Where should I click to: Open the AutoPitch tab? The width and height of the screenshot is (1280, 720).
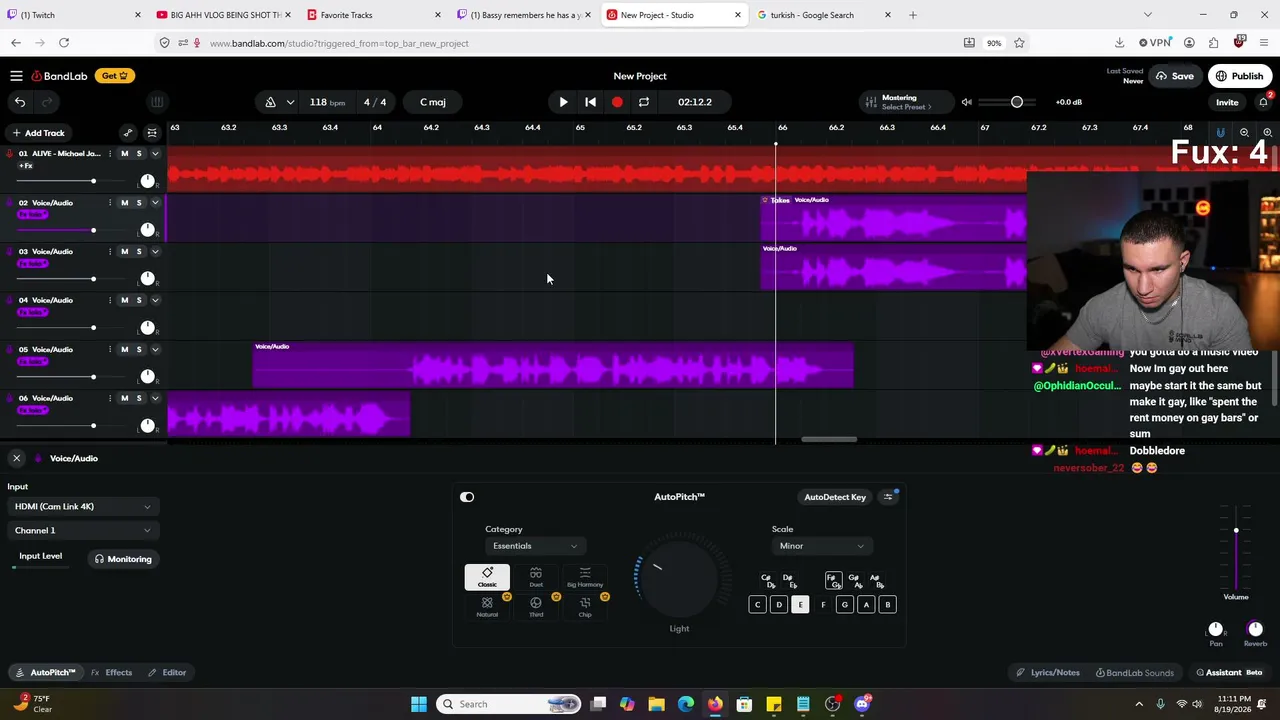[44, 673]
